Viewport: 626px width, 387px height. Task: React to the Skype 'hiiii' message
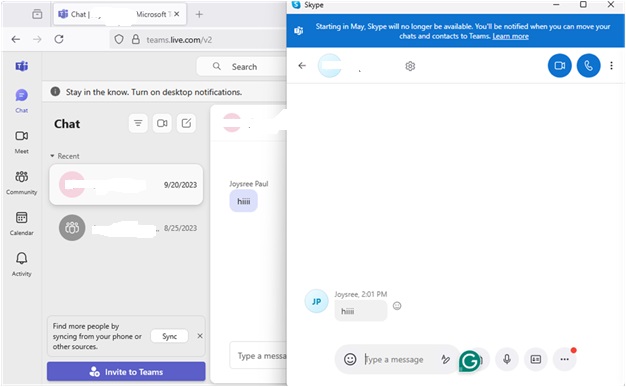coord(397,306)
